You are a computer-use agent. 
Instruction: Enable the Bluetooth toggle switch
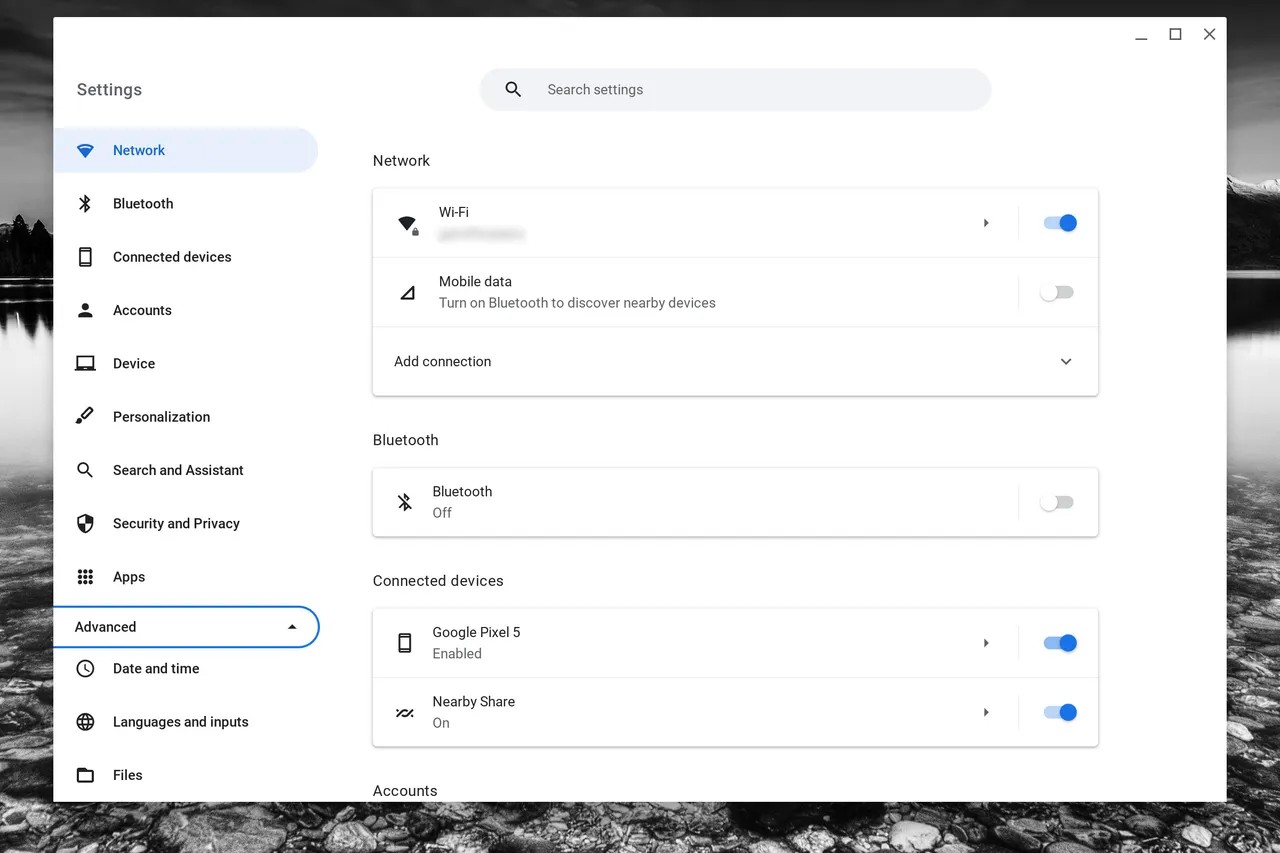(x=1057, y=503)
